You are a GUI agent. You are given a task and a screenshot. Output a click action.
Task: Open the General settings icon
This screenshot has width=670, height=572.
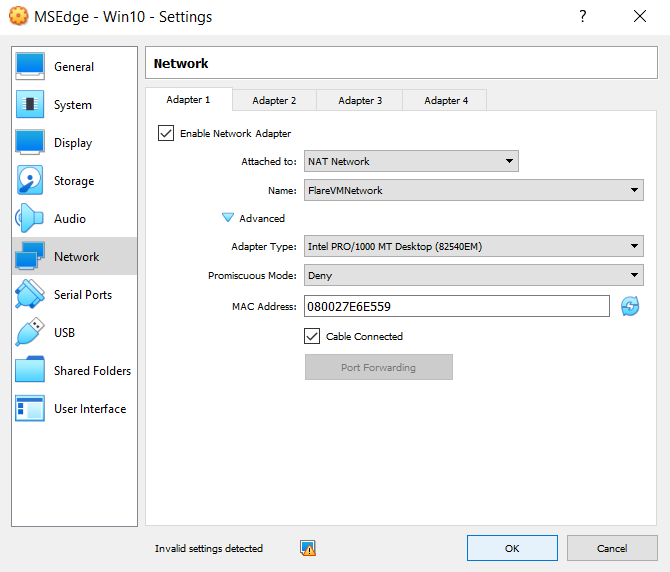coord(30,66)
